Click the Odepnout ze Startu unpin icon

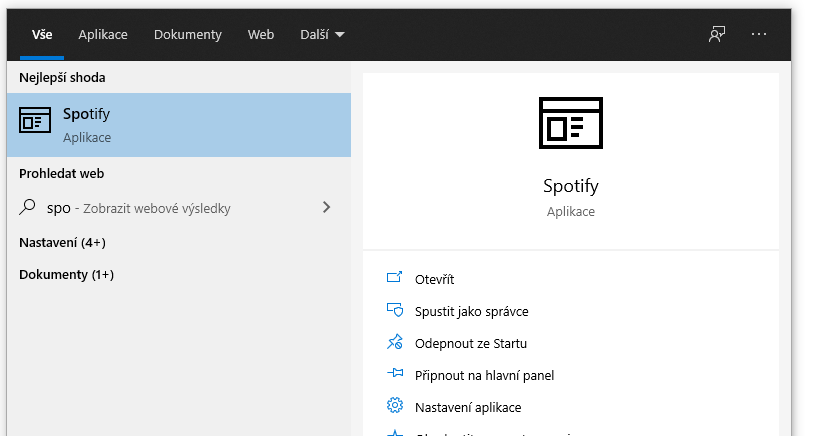(x=394, y=343)
